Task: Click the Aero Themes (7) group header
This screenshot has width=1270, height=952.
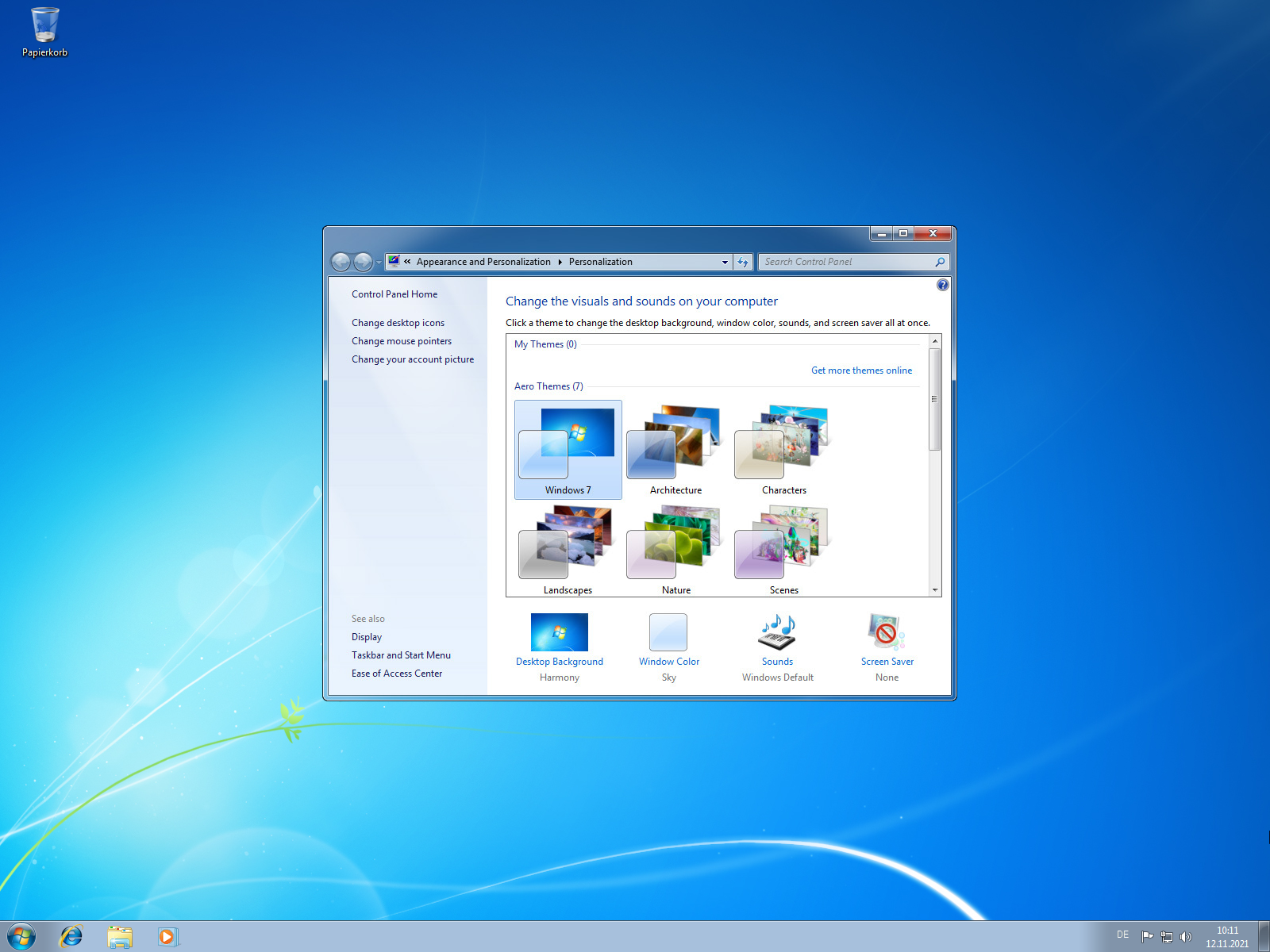Action: (548, 386)
